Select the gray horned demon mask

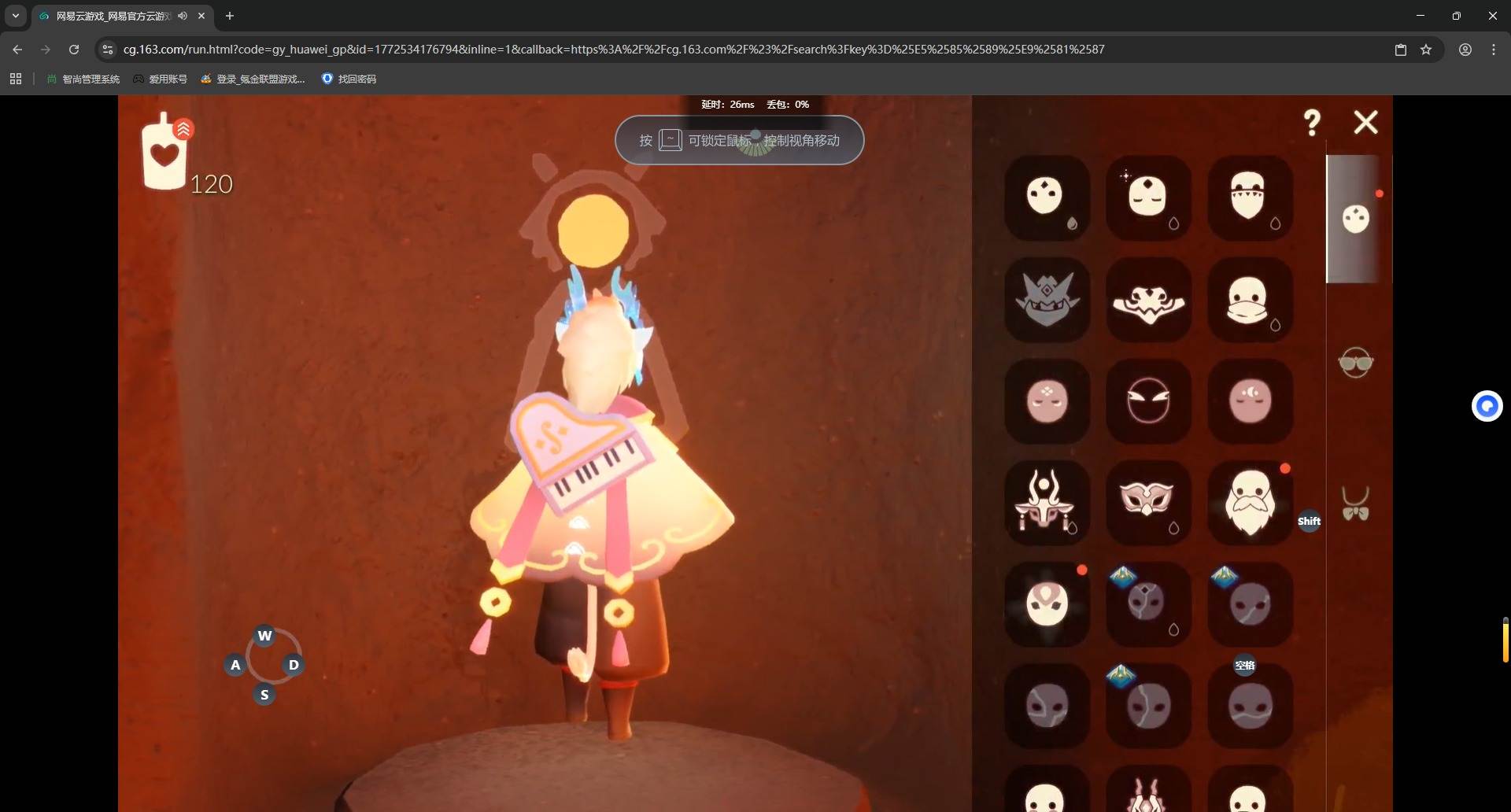pos(1047,299)
